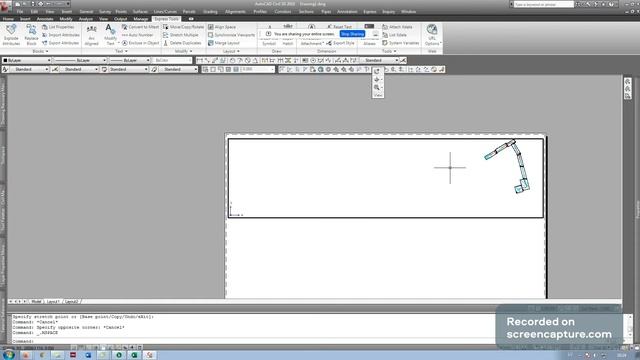
Task: Open URL Options tool
Action: point(432,35)
